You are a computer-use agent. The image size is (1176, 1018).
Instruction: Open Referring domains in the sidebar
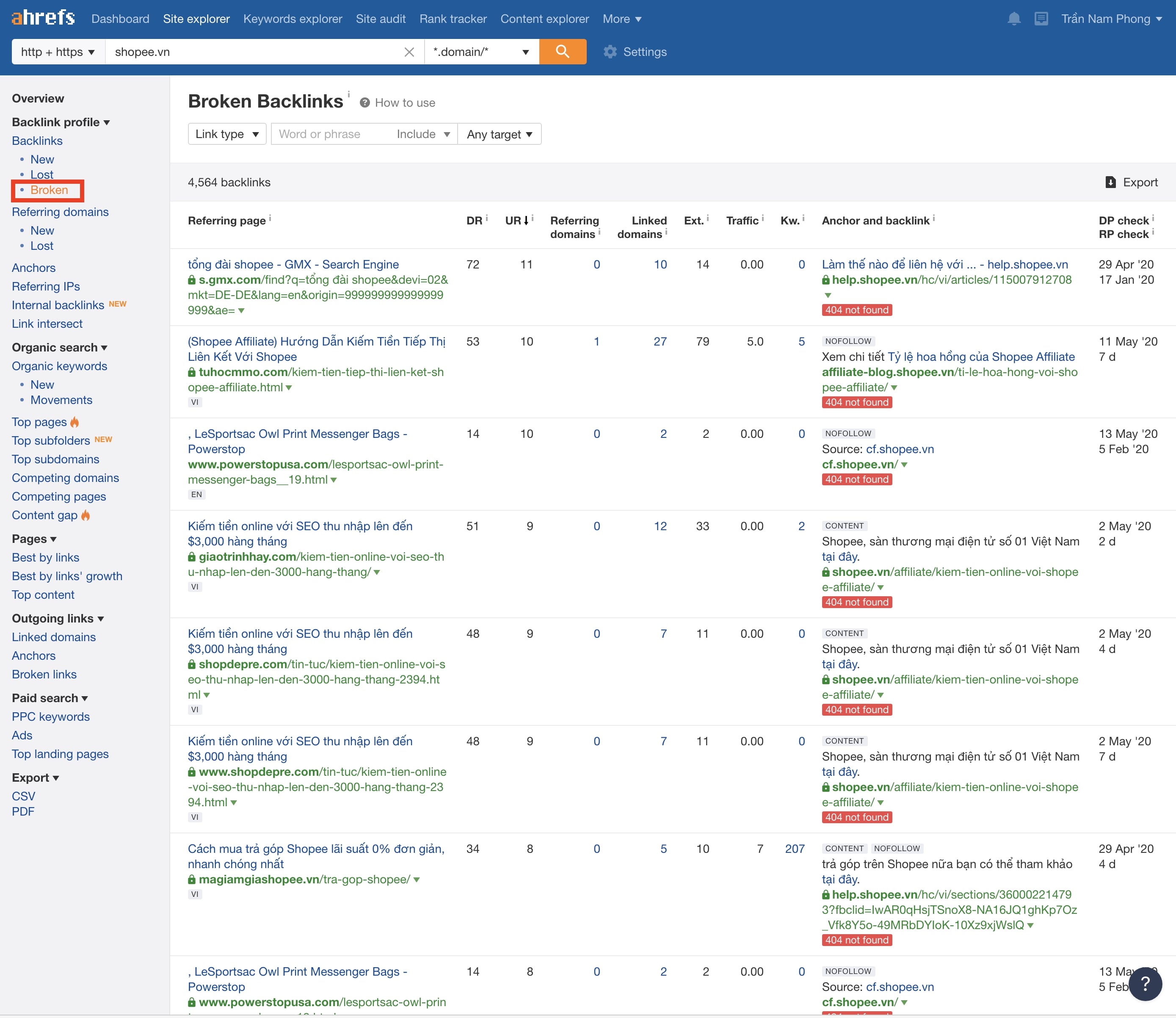pos(60,212)
